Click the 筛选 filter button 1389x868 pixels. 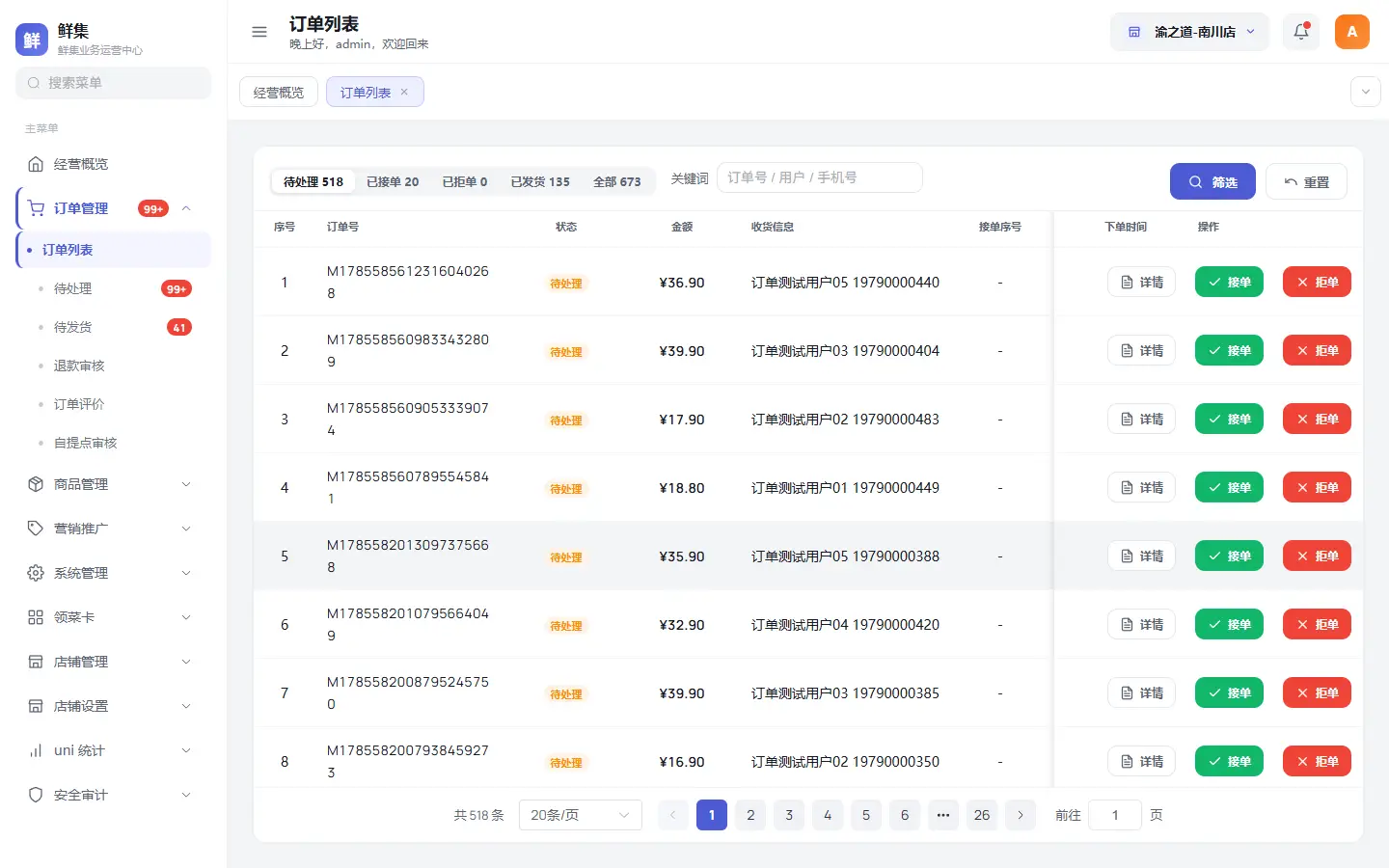pyautogui.click(x=1212, y=181)
